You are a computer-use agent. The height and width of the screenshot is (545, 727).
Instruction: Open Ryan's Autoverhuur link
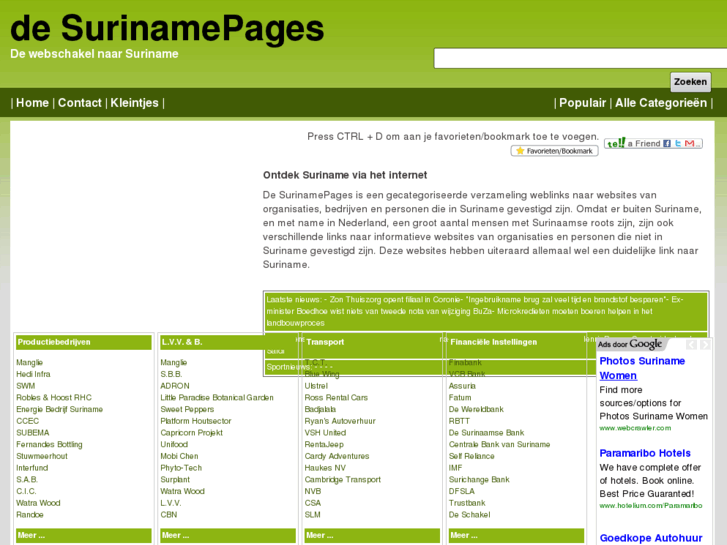click(x=340, y=421)
